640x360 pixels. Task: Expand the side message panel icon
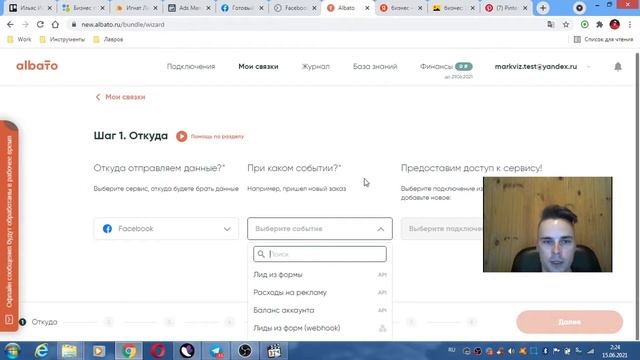pyautogui.click(x=9, y=320)
